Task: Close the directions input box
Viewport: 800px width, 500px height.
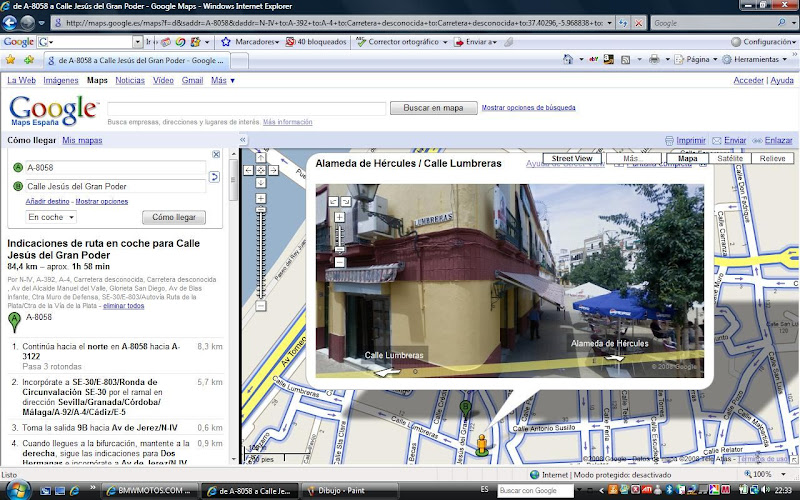Action: click(x=216, y=154)
